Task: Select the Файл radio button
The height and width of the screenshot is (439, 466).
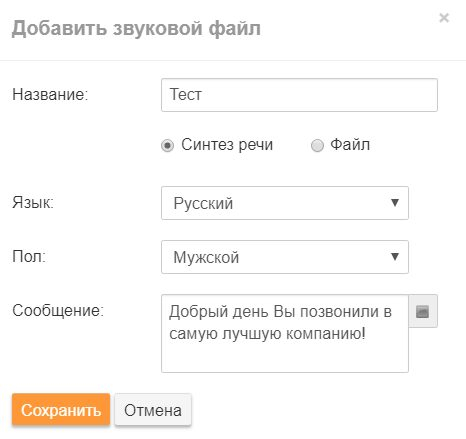Action: coord(317,146)
